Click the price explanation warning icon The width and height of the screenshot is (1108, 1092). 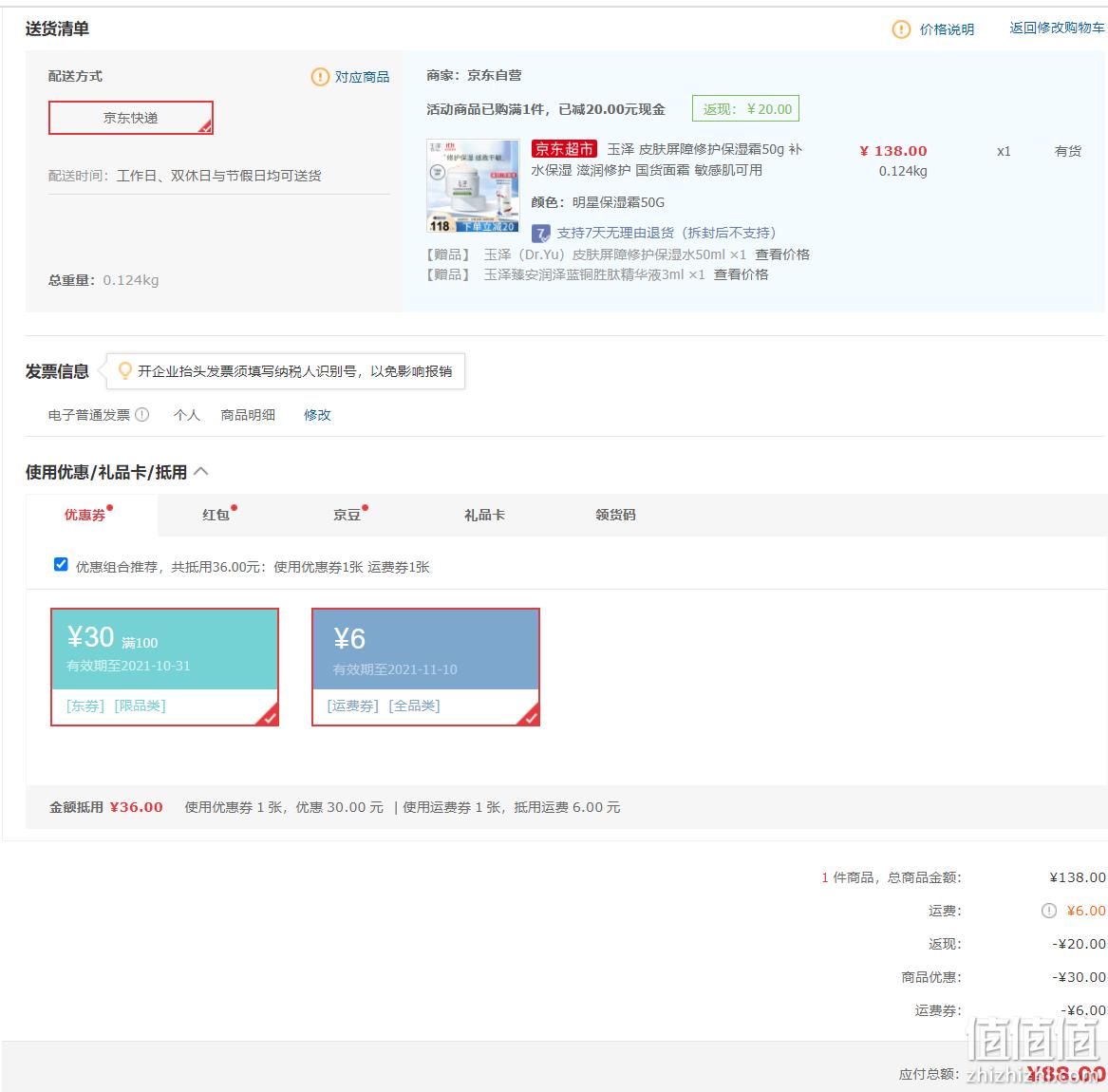point(901,29)
